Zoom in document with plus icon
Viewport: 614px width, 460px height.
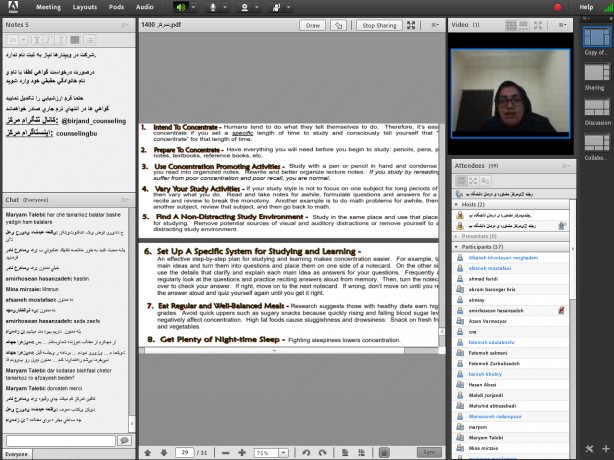click(x=242, y=453)
